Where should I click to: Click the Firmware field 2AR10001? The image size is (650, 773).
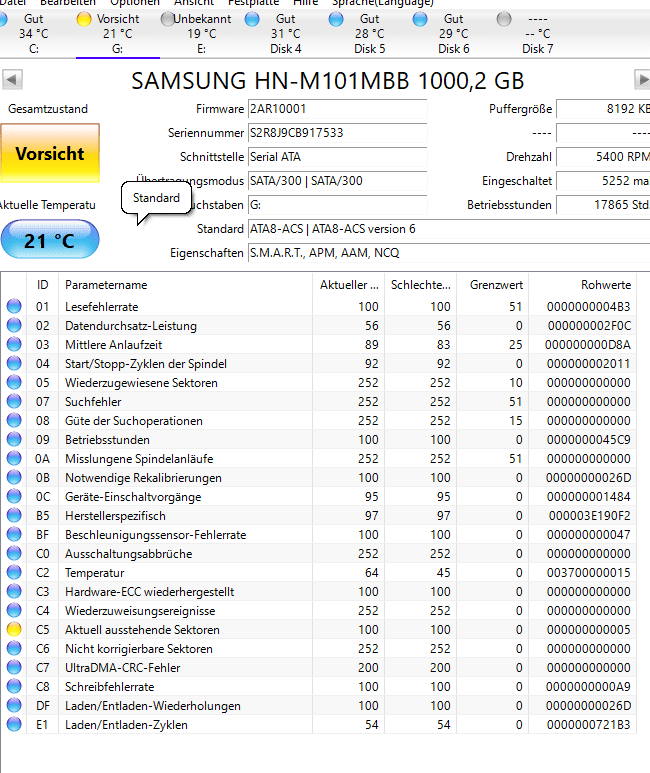337,109
